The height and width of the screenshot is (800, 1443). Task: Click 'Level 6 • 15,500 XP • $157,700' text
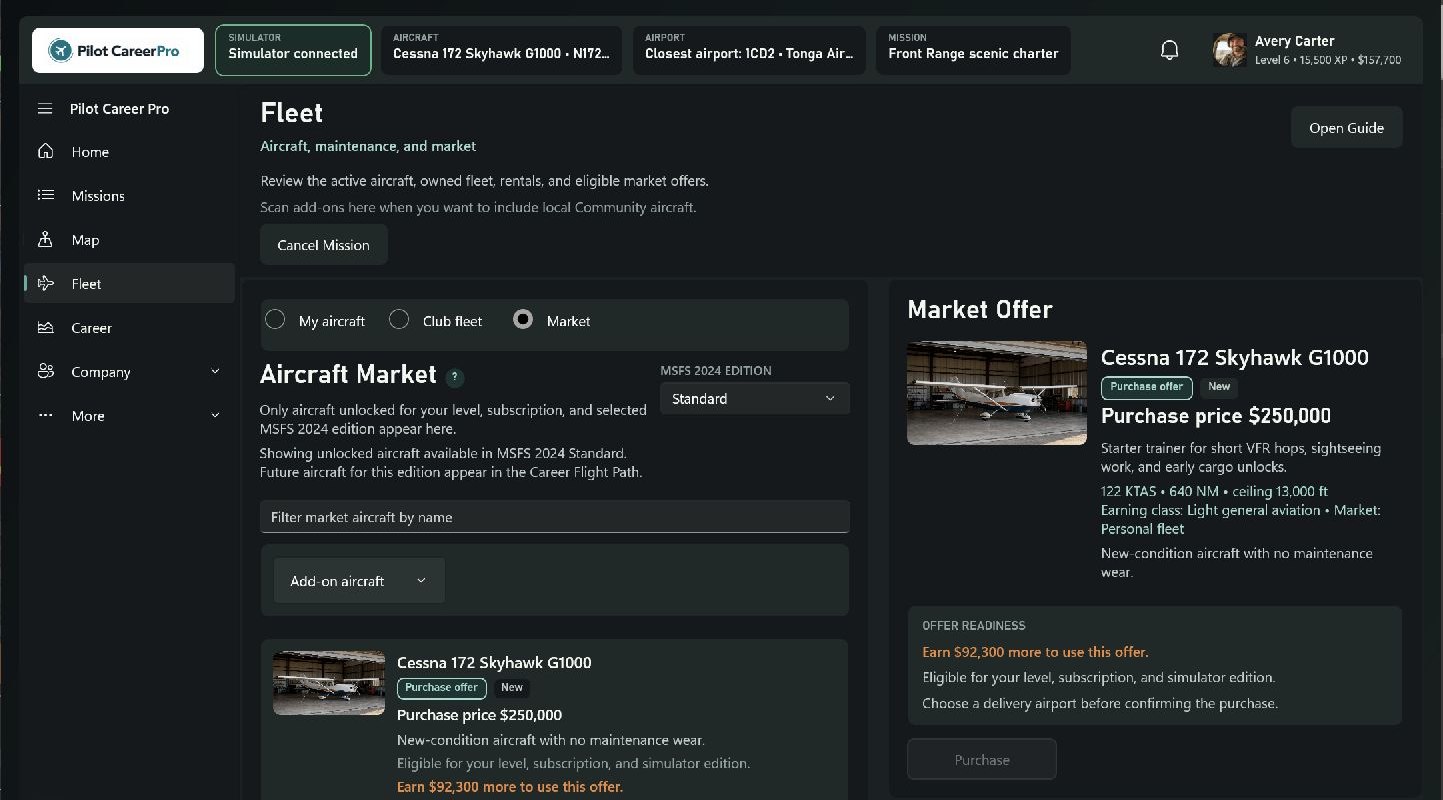click(1328, 60)
